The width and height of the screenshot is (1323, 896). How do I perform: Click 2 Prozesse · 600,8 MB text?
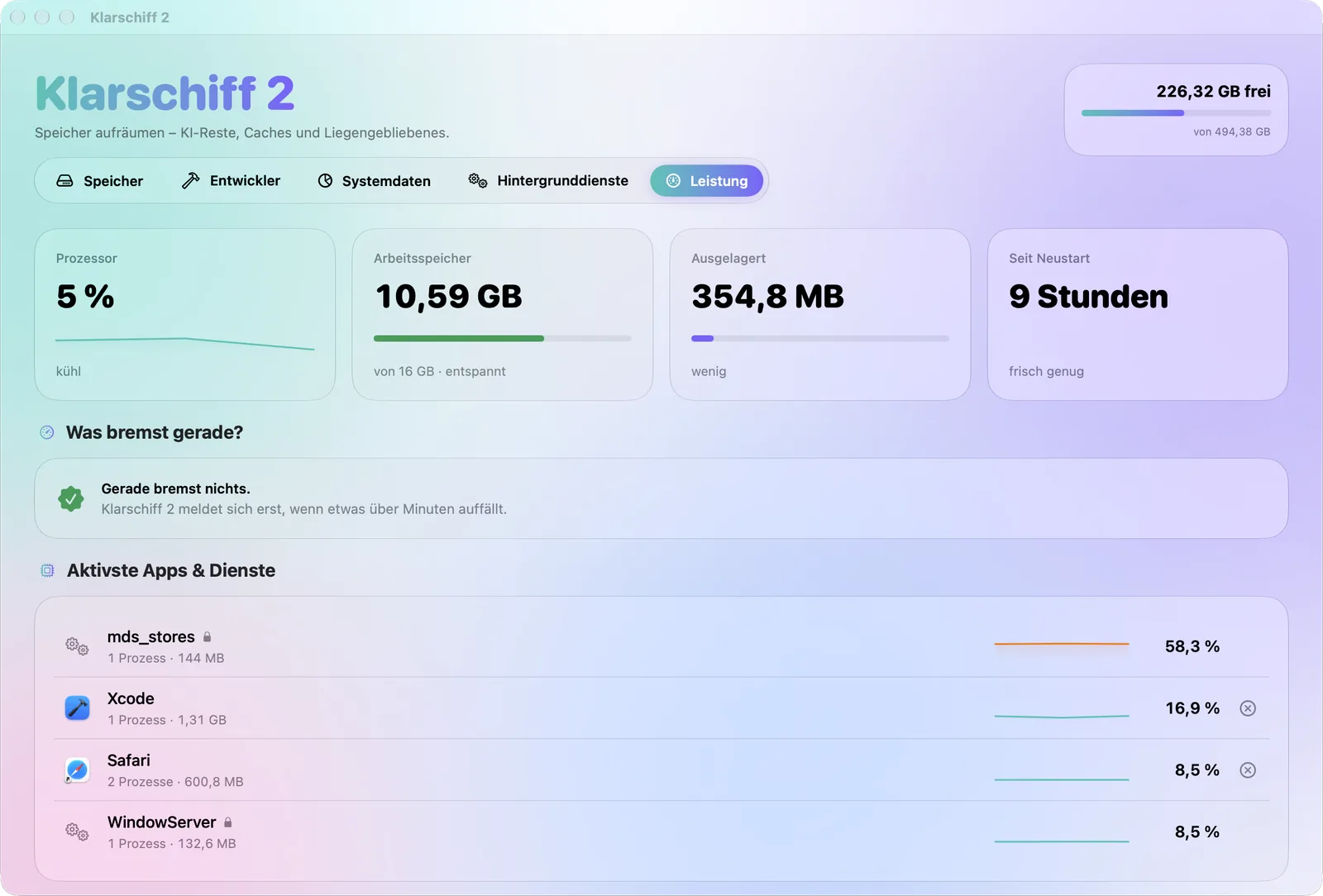pyautogui.click(x=175, y=782)
